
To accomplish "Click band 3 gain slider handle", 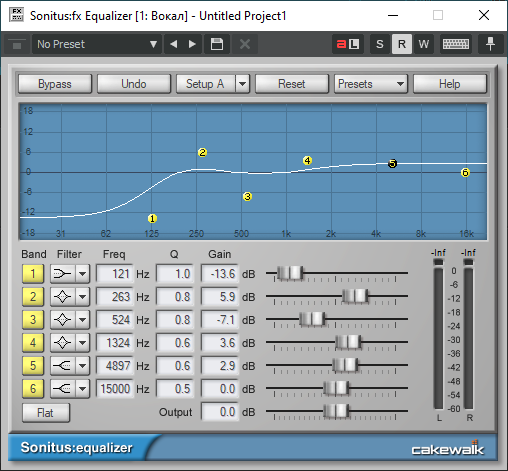I will pyautogui.click(x=312, y=319).
